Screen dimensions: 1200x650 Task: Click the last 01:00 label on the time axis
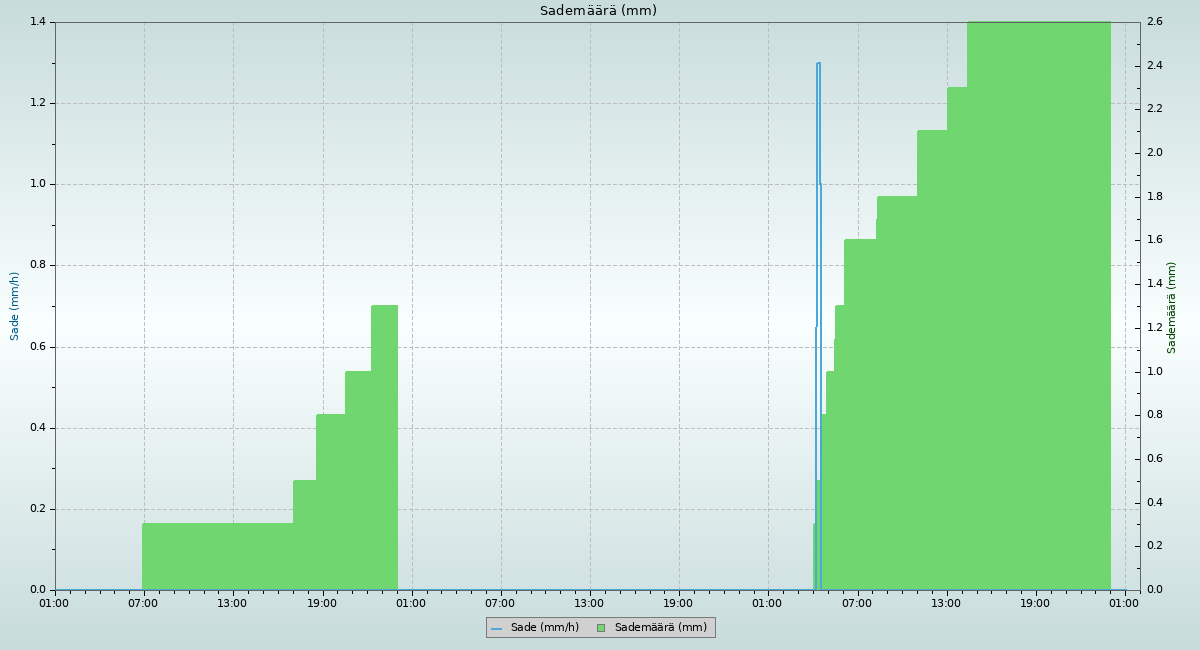click(x=1124, y=603)
